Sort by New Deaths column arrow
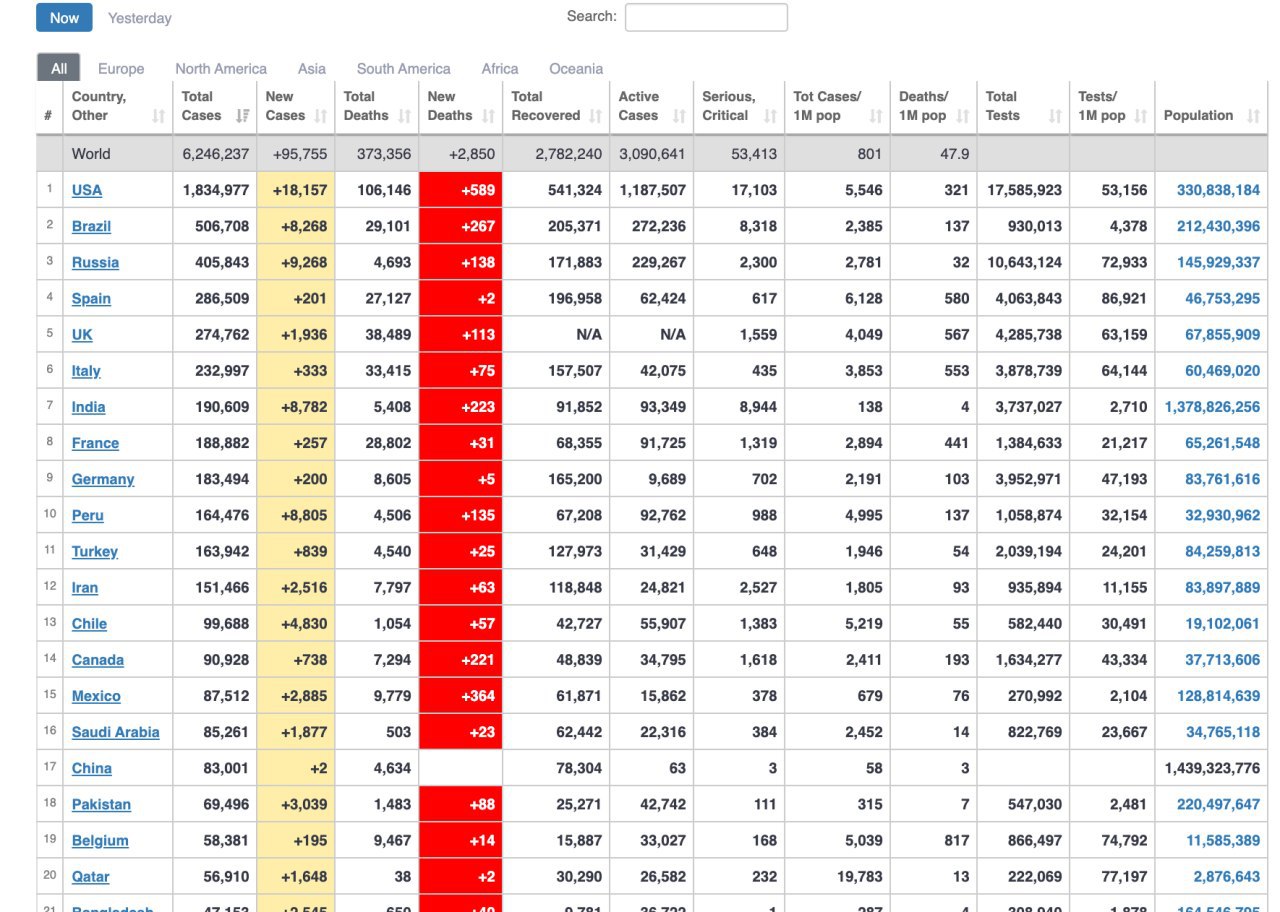 click(489, 116)
